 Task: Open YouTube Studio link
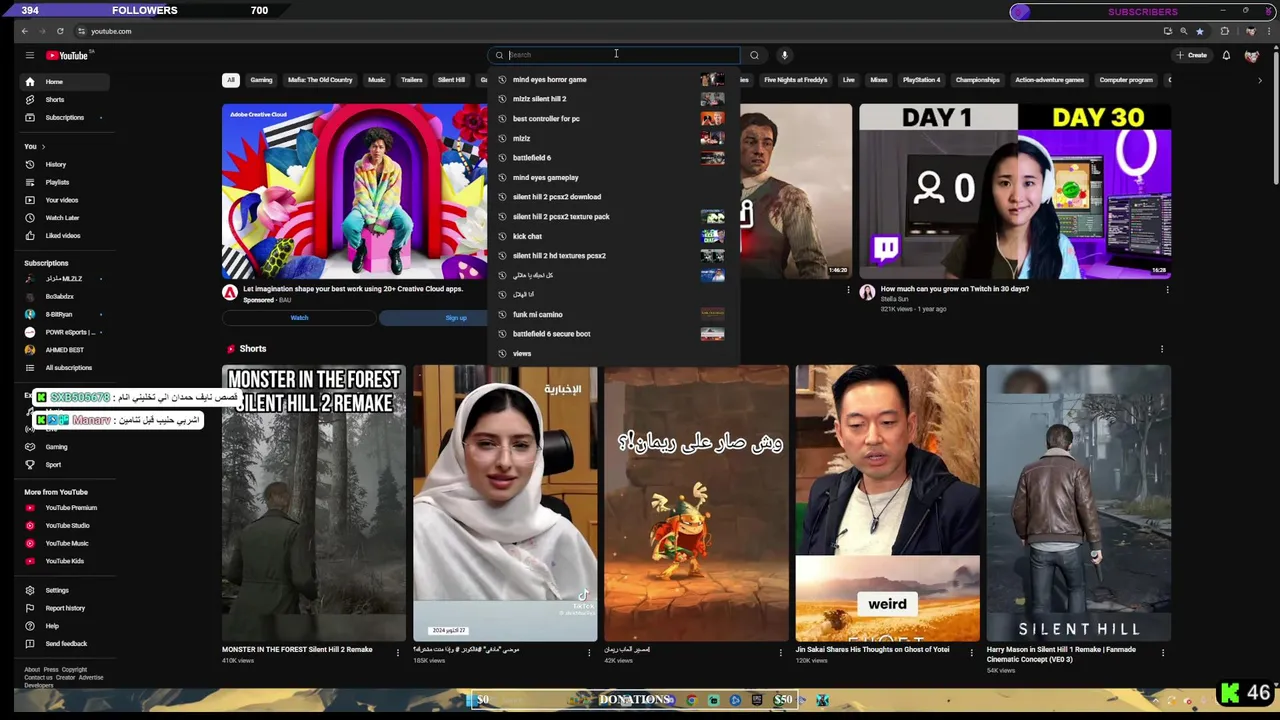click(67, 525)
